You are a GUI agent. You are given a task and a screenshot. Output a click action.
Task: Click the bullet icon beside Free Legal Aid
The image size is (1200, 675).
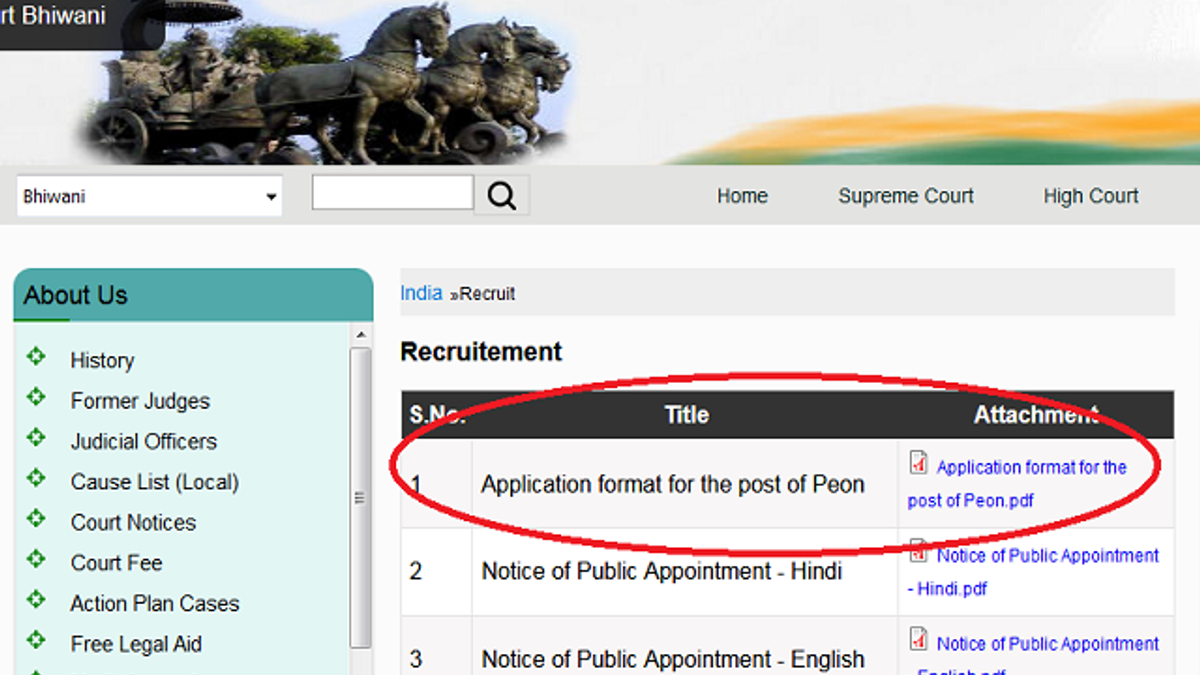point(37,641)
